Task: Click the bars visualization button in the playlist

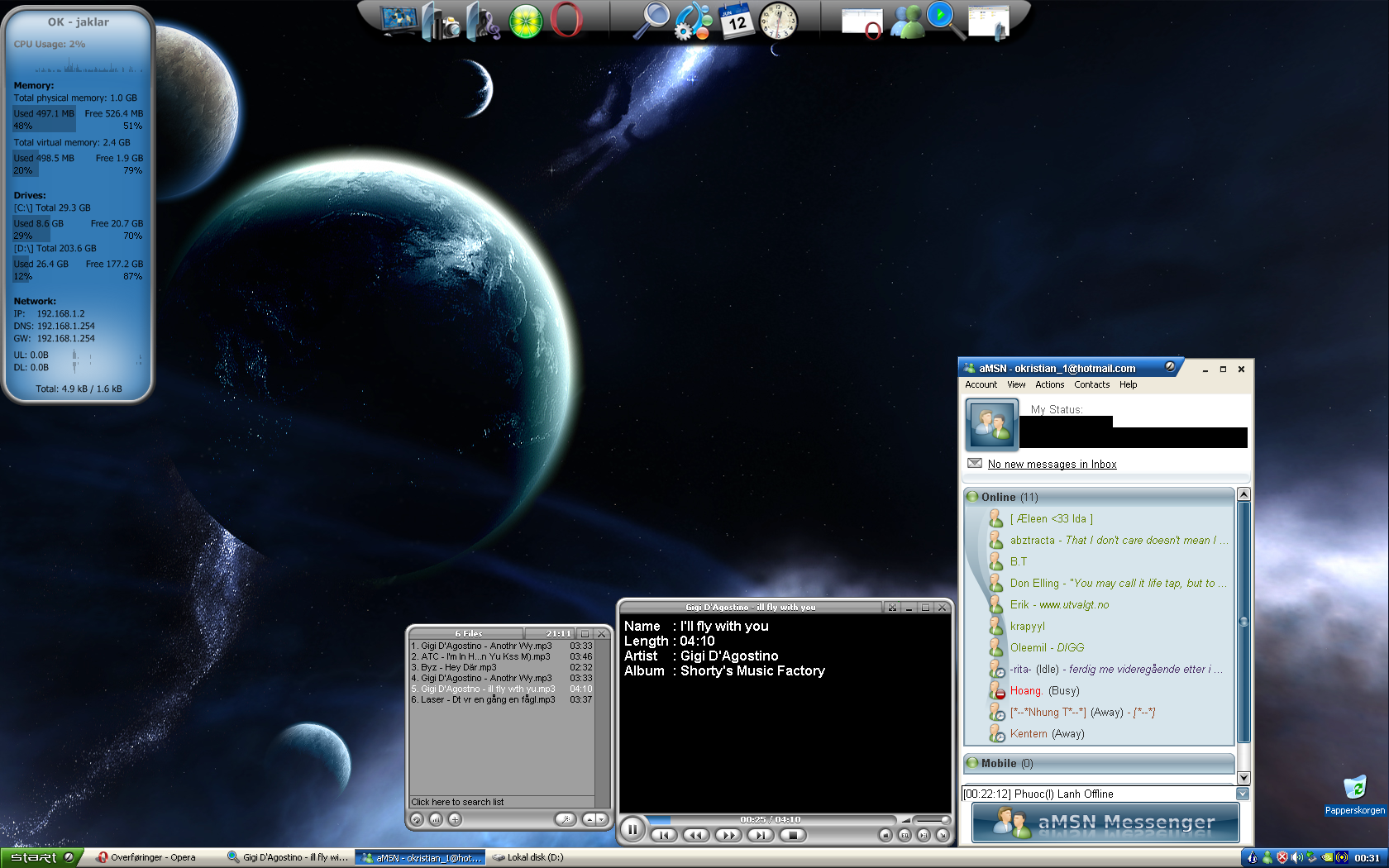Action: tap(436, 819)
